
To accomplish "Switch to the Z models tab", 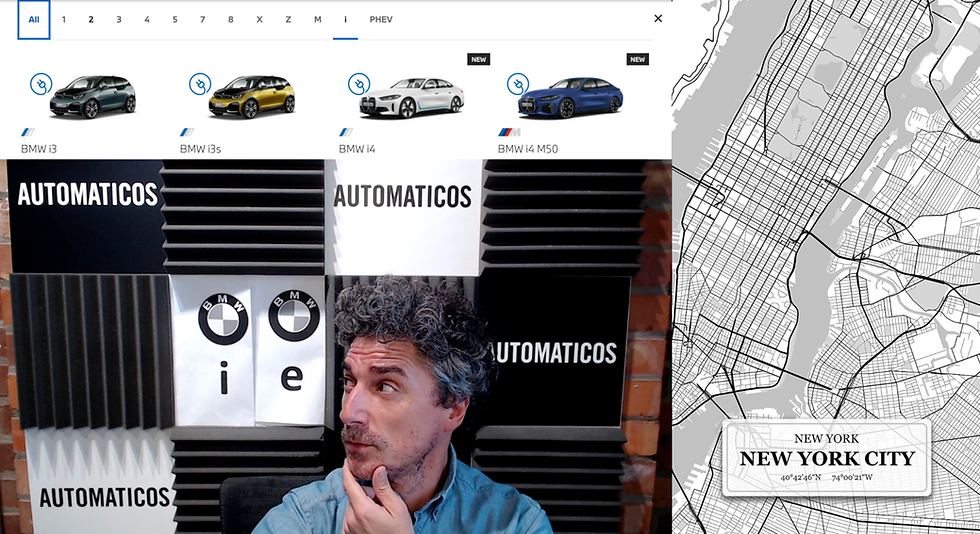I will (x=288, y=19).
